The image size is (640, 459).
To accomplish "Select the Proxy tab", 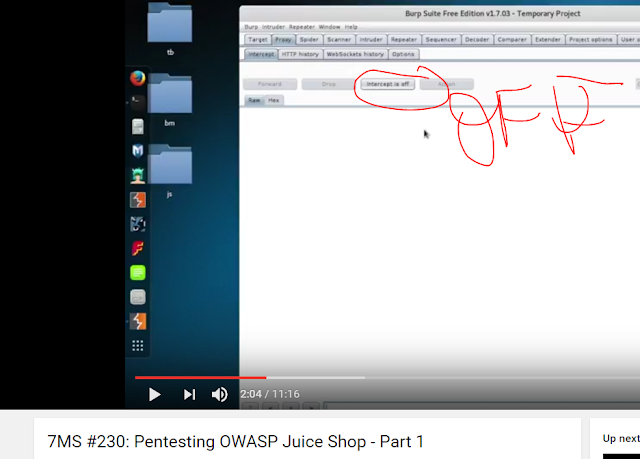I will [283, 40].
